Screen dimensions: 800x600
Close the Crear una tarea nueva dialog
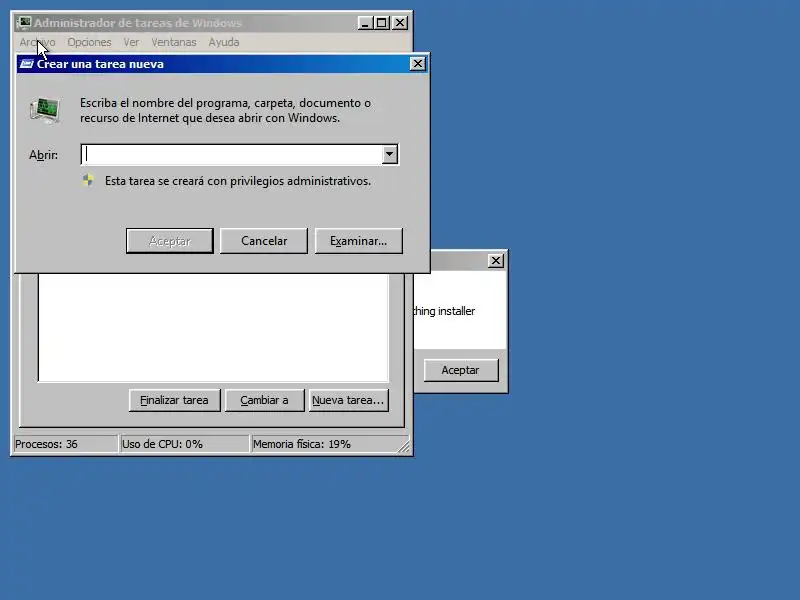pos(417,64)
